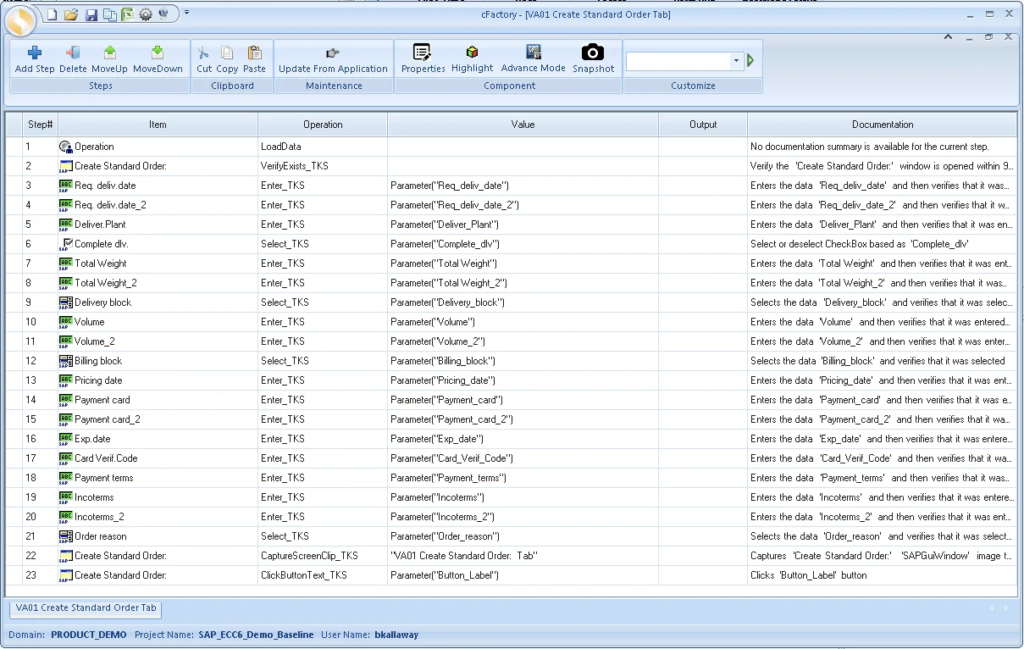Expand the quick access toolbar customize arrow
The image size is (1024, 649).
[187, 12]
